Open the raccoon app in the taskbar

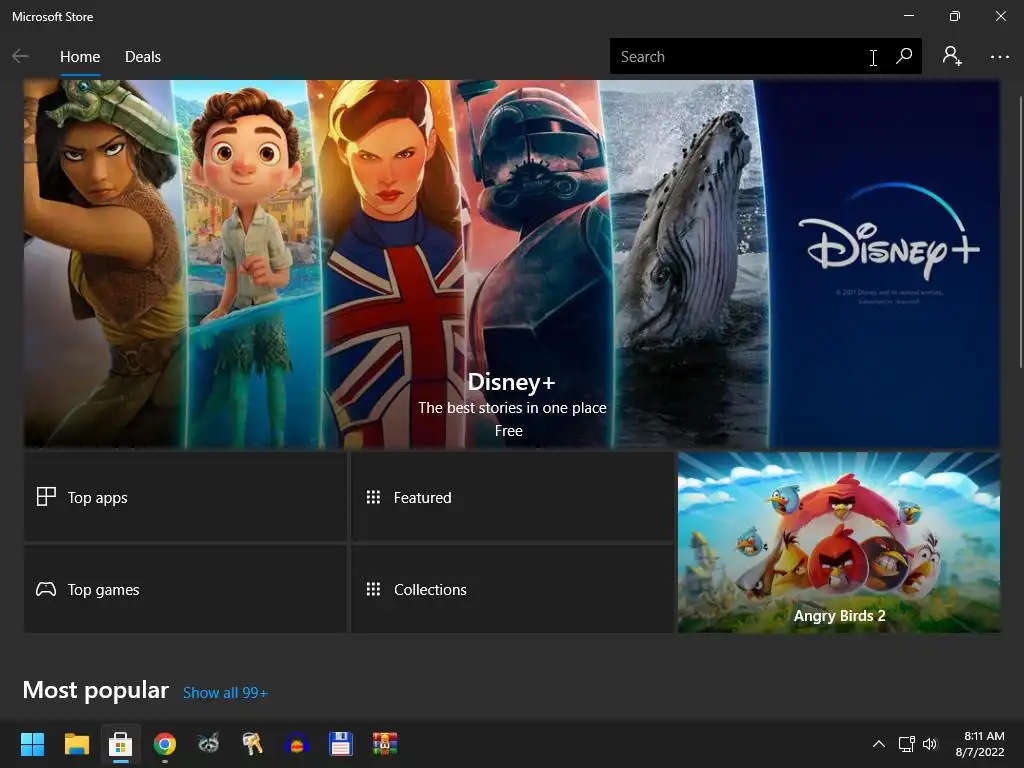click(208, 744)
